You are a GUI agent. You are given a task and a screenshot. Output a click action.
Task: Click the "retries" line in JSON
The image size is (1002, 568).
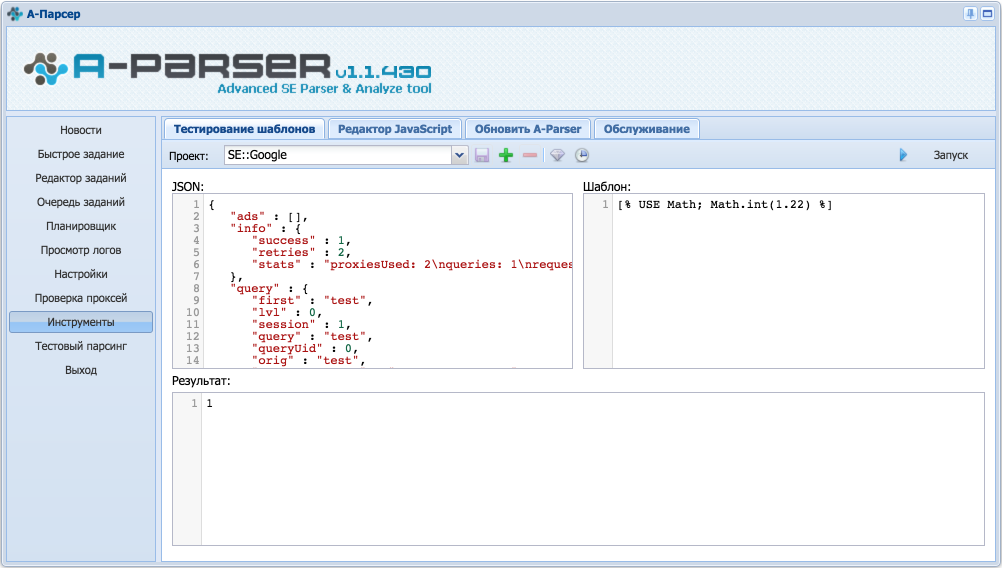coord(301,253)
